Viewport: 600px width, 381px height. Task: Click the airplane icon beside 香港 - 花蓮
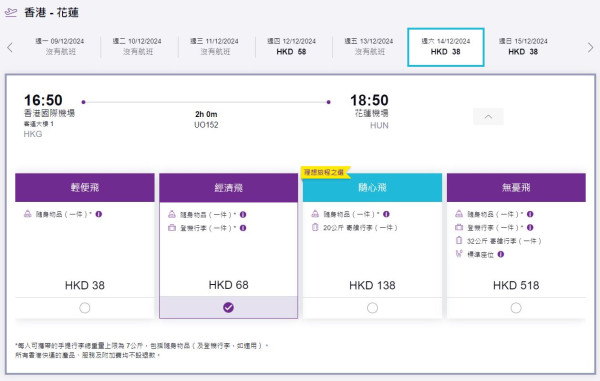click(x=11, y=13)
